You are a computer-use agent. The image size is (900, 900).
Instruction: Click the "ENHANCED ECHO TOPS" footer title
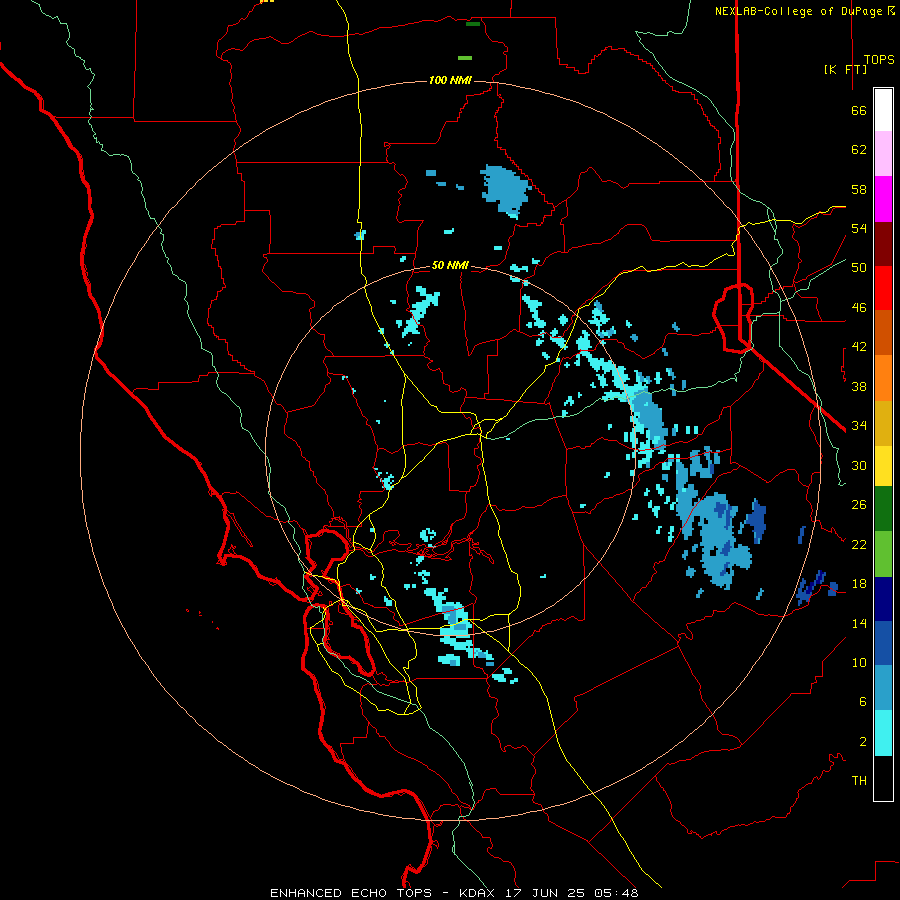[x=351, y=893]
